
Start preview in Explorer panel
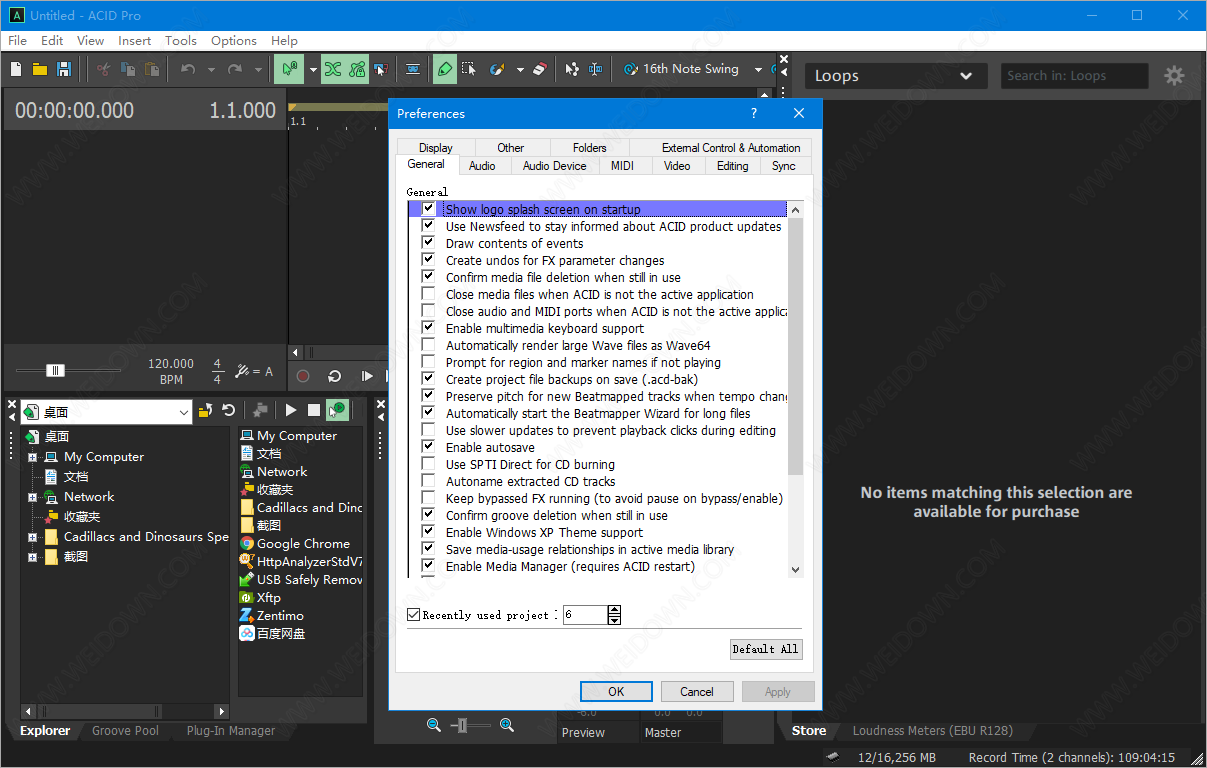(291, 410)
